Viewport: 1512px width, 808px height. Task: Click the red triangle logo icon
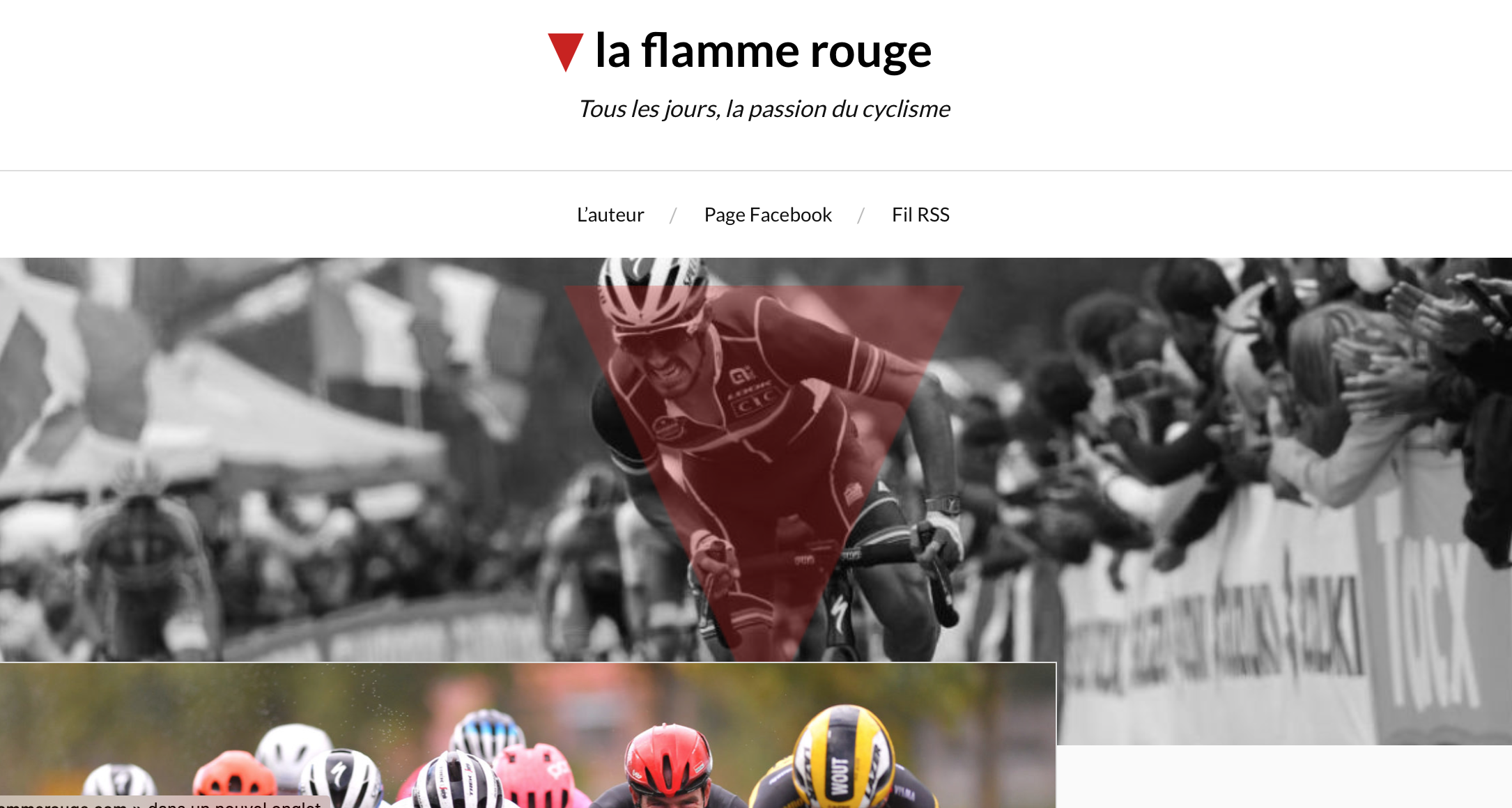[x=566, y=52]
